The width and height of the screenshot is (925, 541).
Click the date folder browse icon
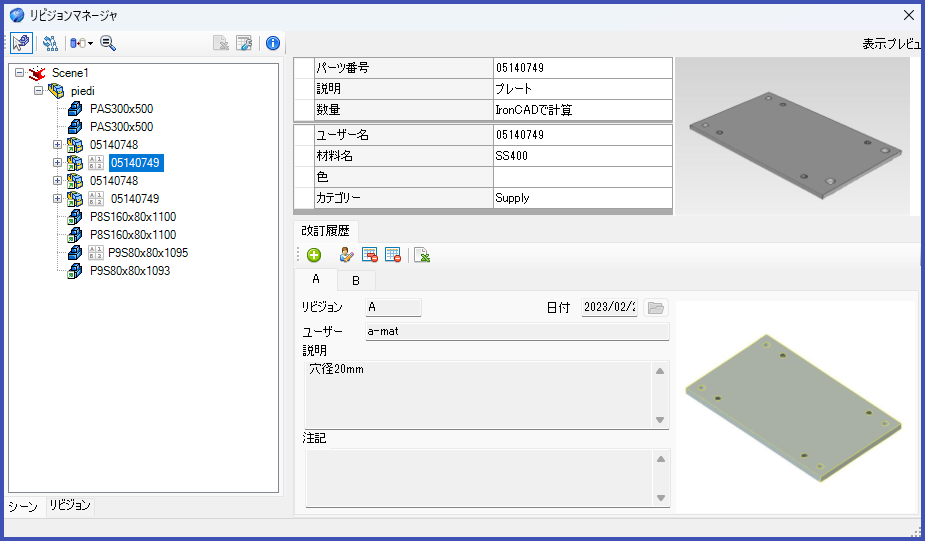655,307
